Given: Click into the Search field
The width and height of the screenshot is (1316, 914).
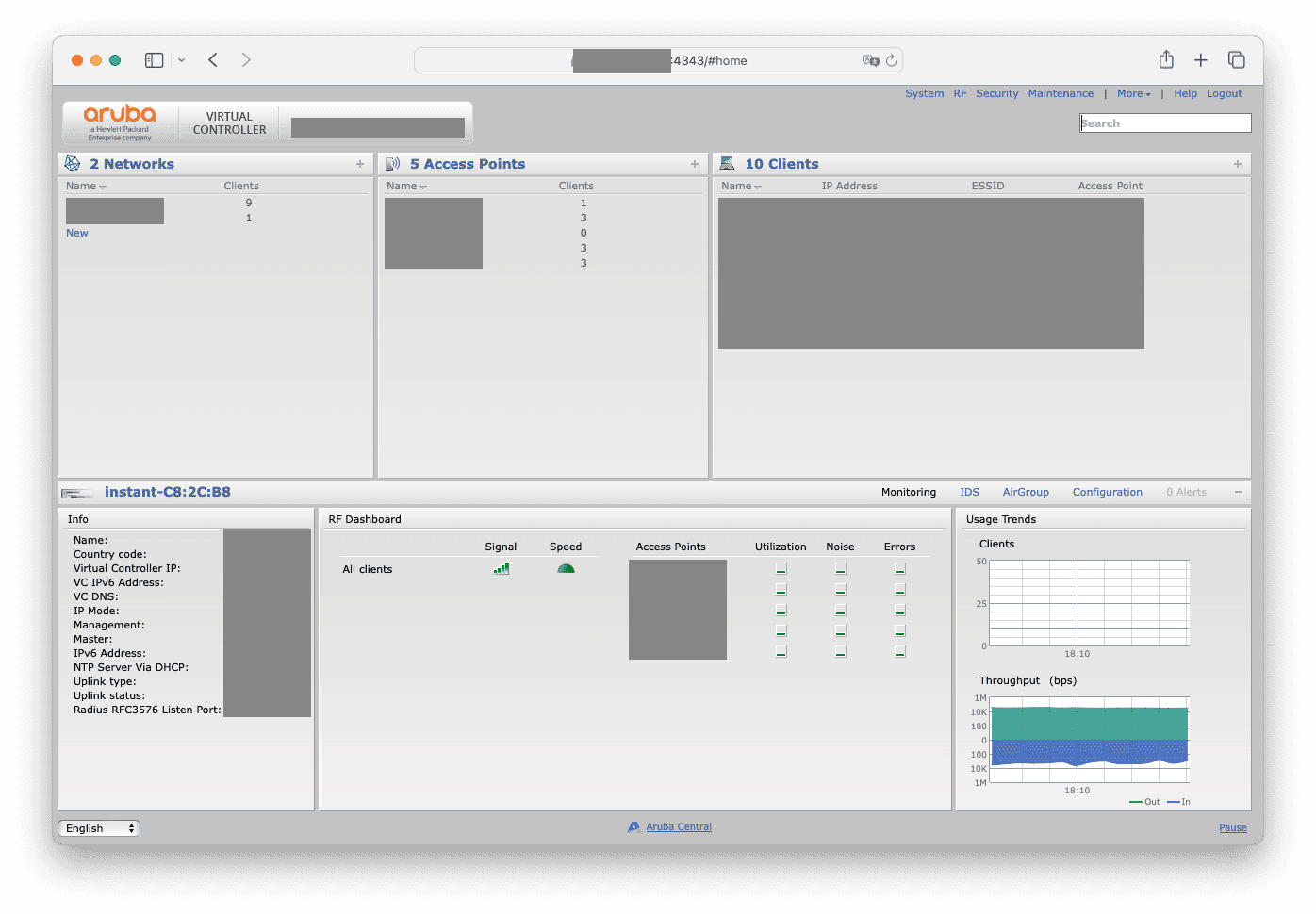Looking at the screenshot, I should [x=1165, y=123].
